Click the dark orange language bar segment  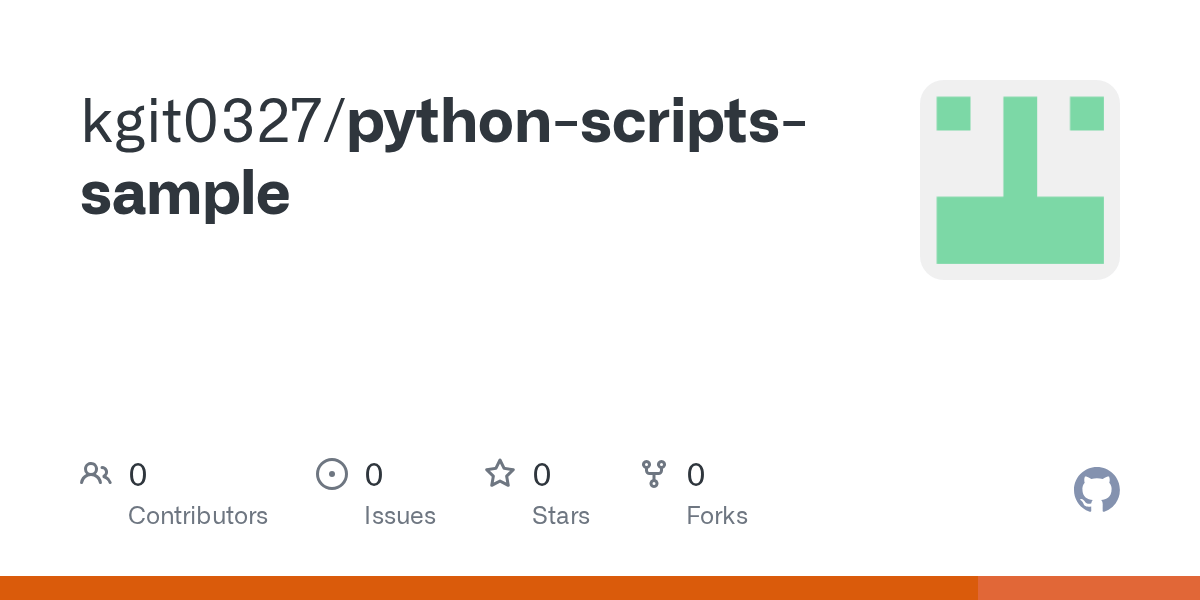click(x=488, y=588)
